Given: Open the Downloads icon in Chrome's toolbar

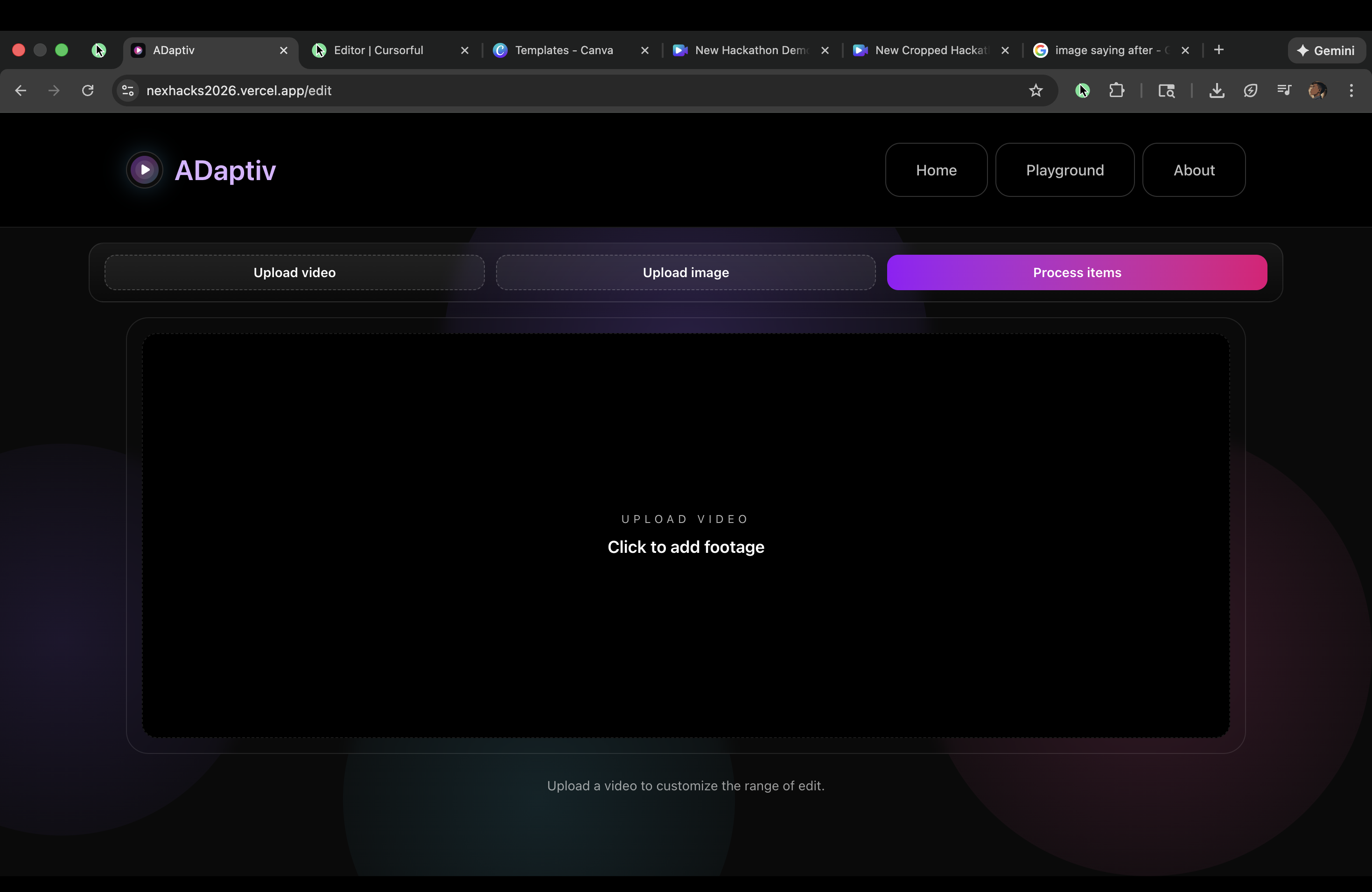Looking at the screenshot, I should [x=1216, y=91].
